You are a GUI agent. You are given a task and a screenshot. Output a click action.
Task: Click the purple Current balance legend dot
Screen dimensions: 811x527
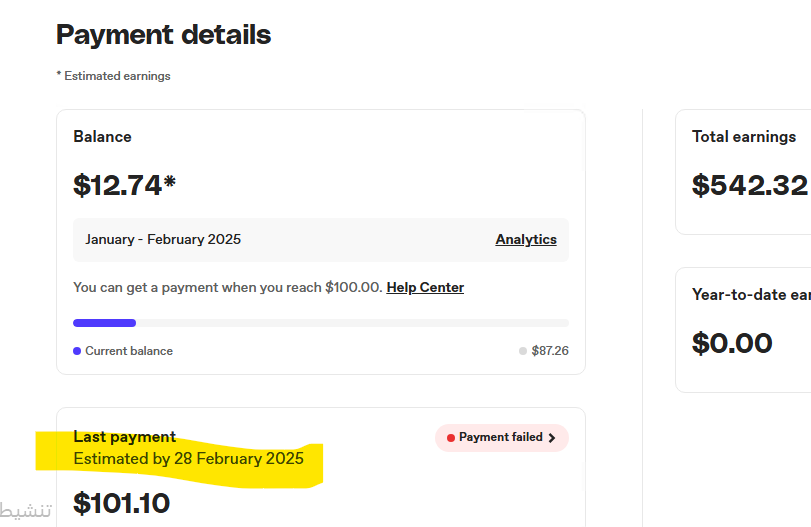point(77,351)
